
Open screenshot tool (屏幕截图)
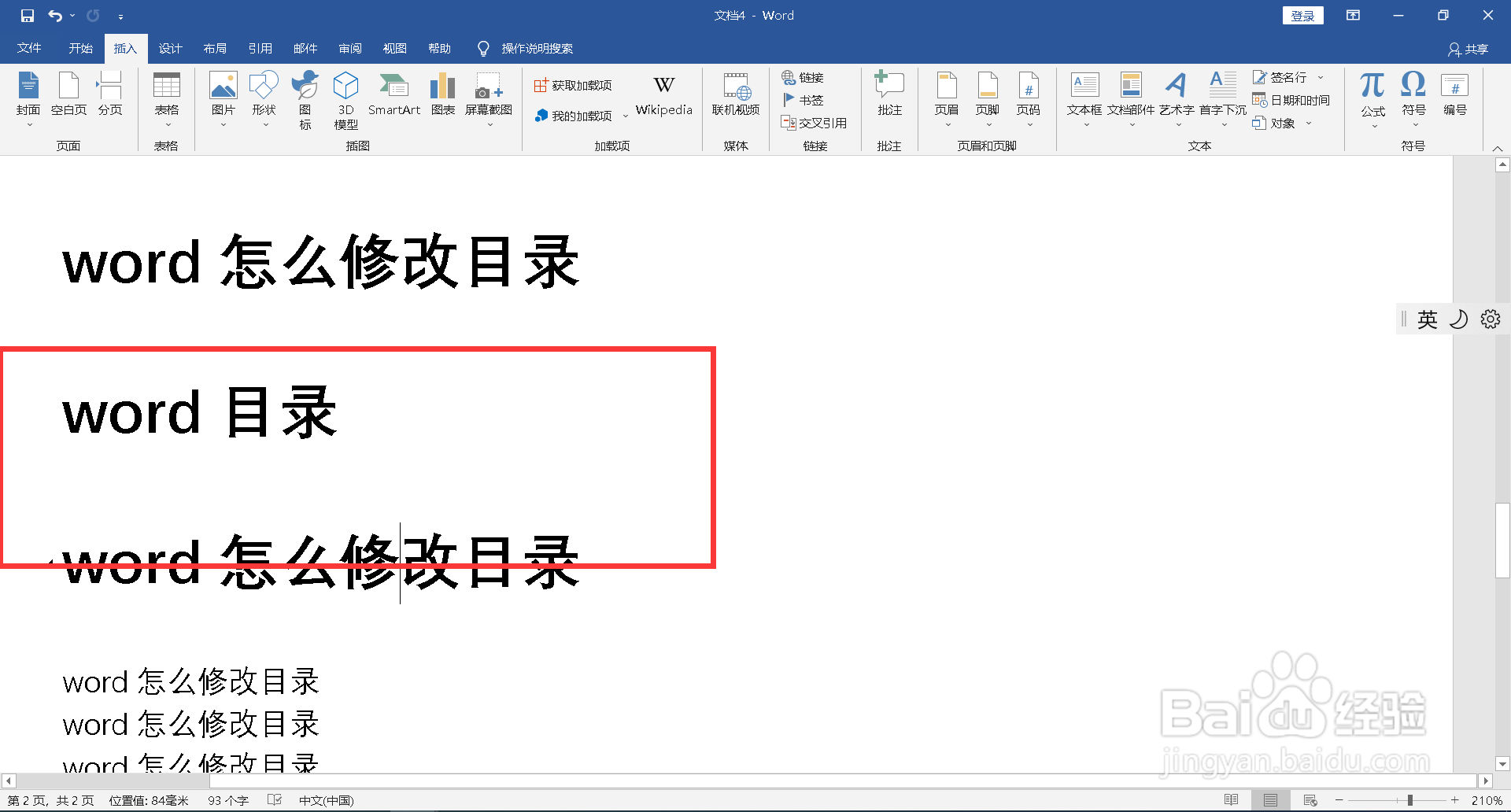tap(489, 99)
